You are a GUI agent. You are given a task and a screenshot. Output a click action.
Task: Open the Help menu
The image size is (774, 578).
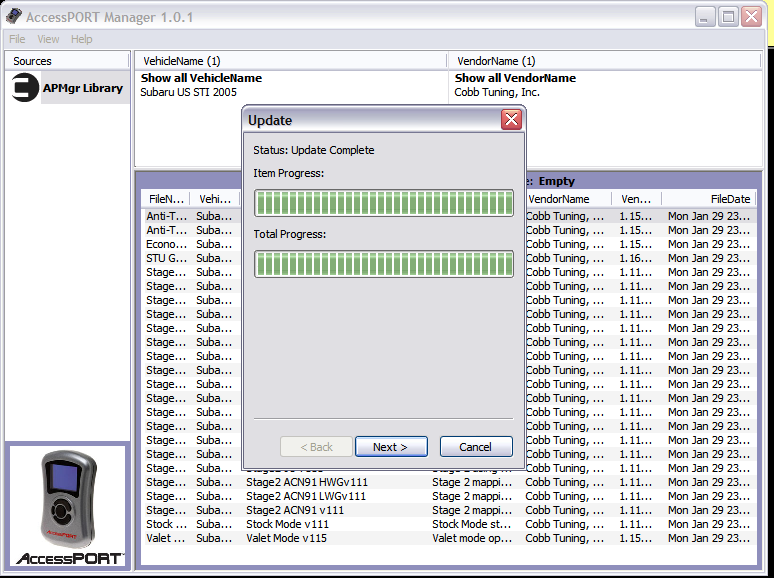click(x=81, y=39)
